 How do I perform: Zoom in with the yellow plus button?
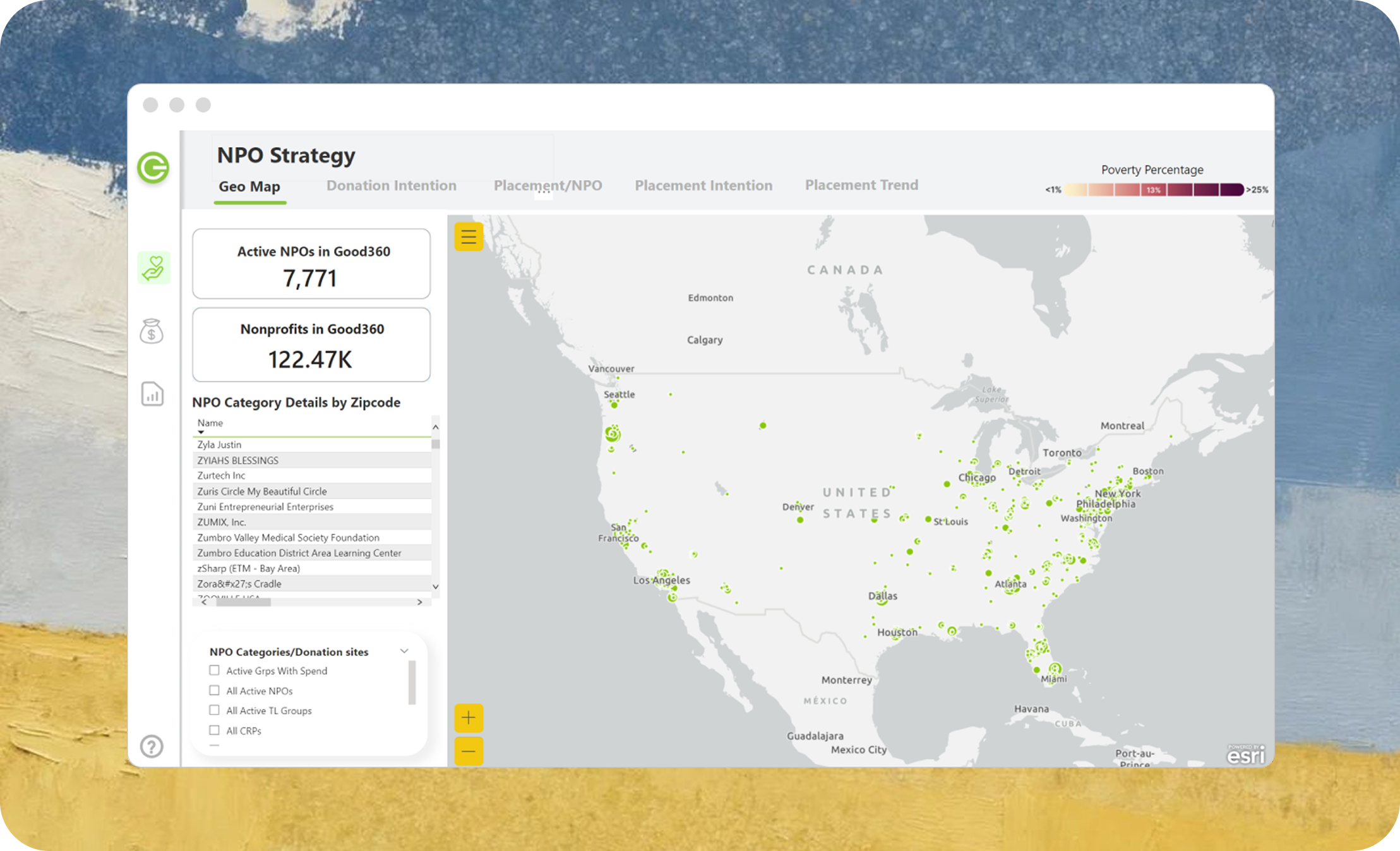coord(469,718)
